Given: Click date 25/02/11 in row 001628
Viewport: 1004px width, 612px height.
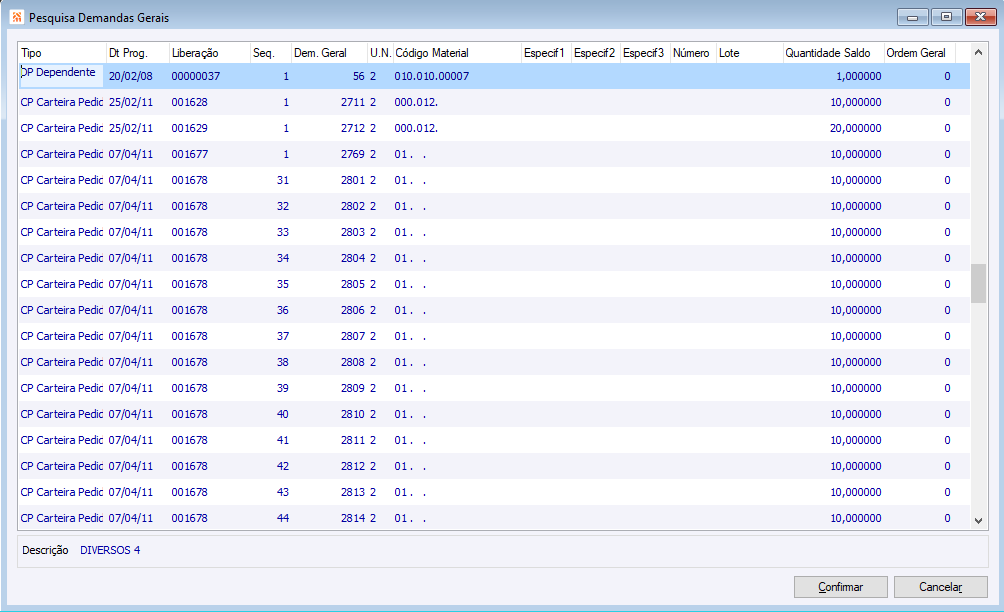Looking at the screenshot, I should (x=131, y=102).
